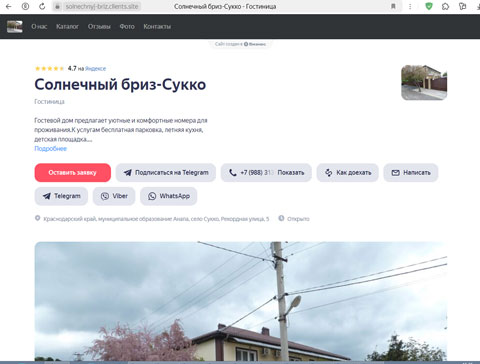The image size is (480, 364).
Task: Open the Yandex account icon beside back arrow
Action: point(25,6)
